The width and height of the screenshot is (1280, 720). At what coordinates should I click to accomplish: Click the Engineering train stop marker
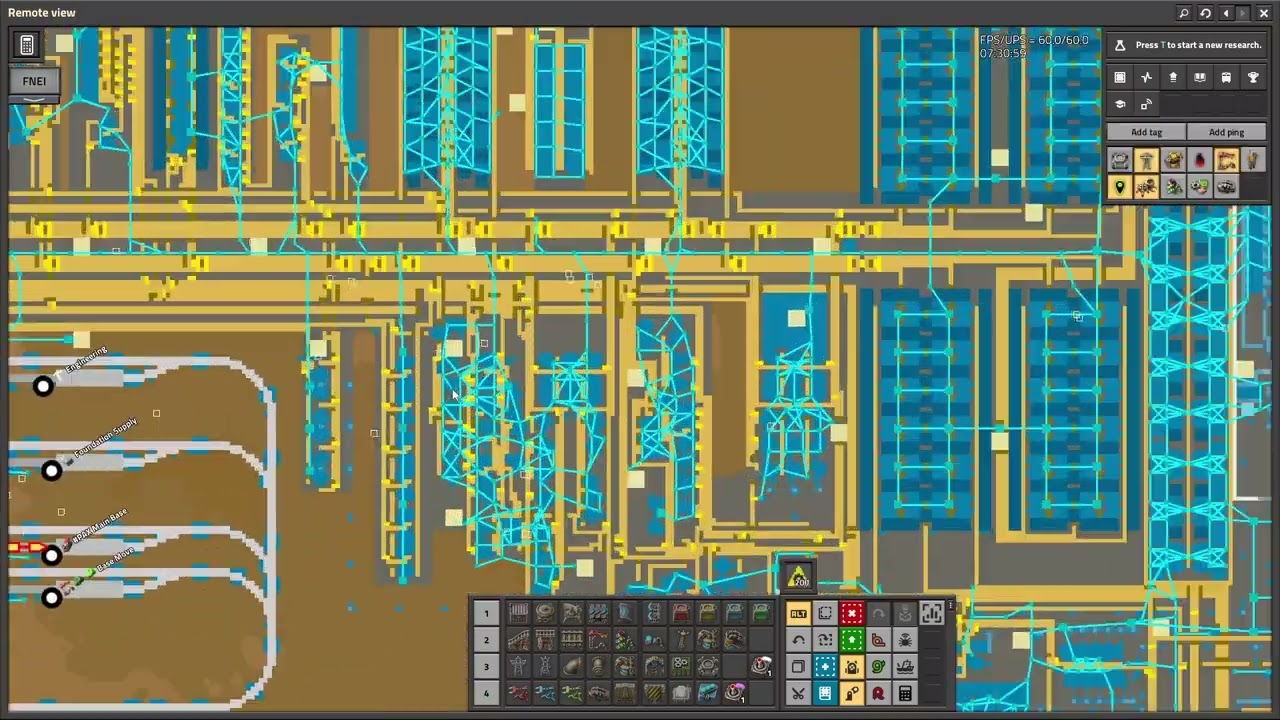click(x=43, y=386)
